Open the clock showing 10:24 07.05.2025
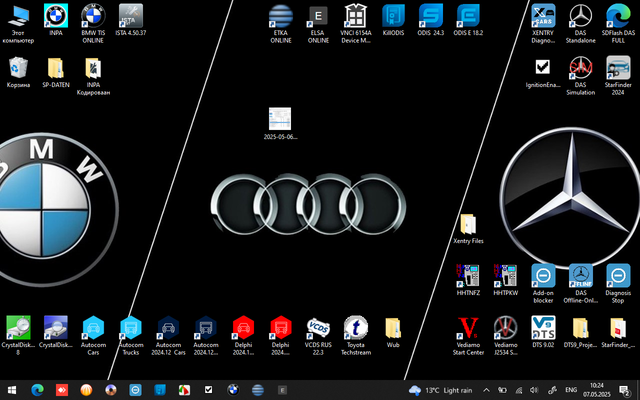This screenshot has height=400, width=640. (x=597, y=390)
